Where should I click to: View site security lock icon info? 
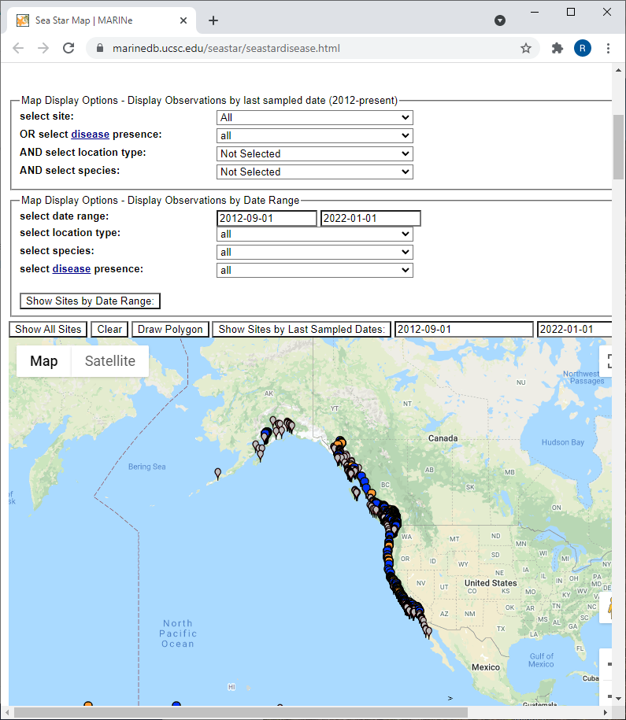click(x=100, y=48)
